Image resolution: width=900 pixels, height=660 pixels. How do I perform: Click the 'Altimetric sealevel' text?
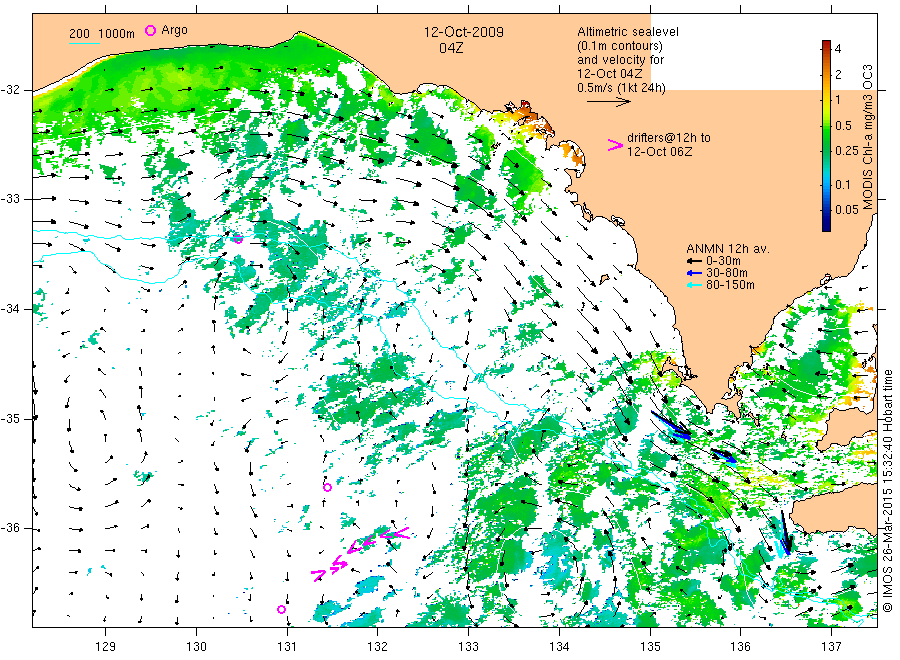coord(627,32)
